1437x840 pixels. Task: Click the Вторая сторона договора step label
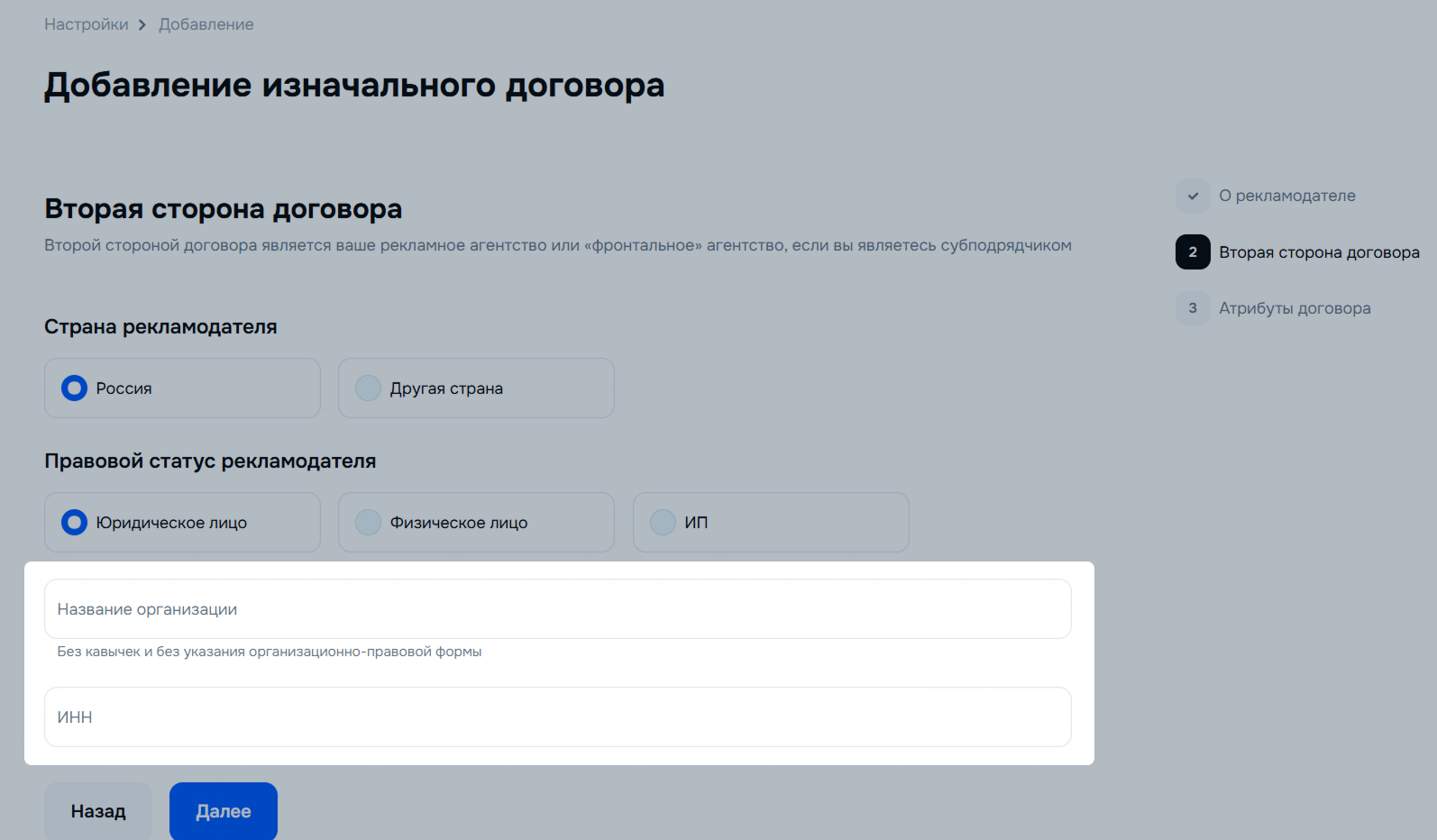(x=1319, y=252)
